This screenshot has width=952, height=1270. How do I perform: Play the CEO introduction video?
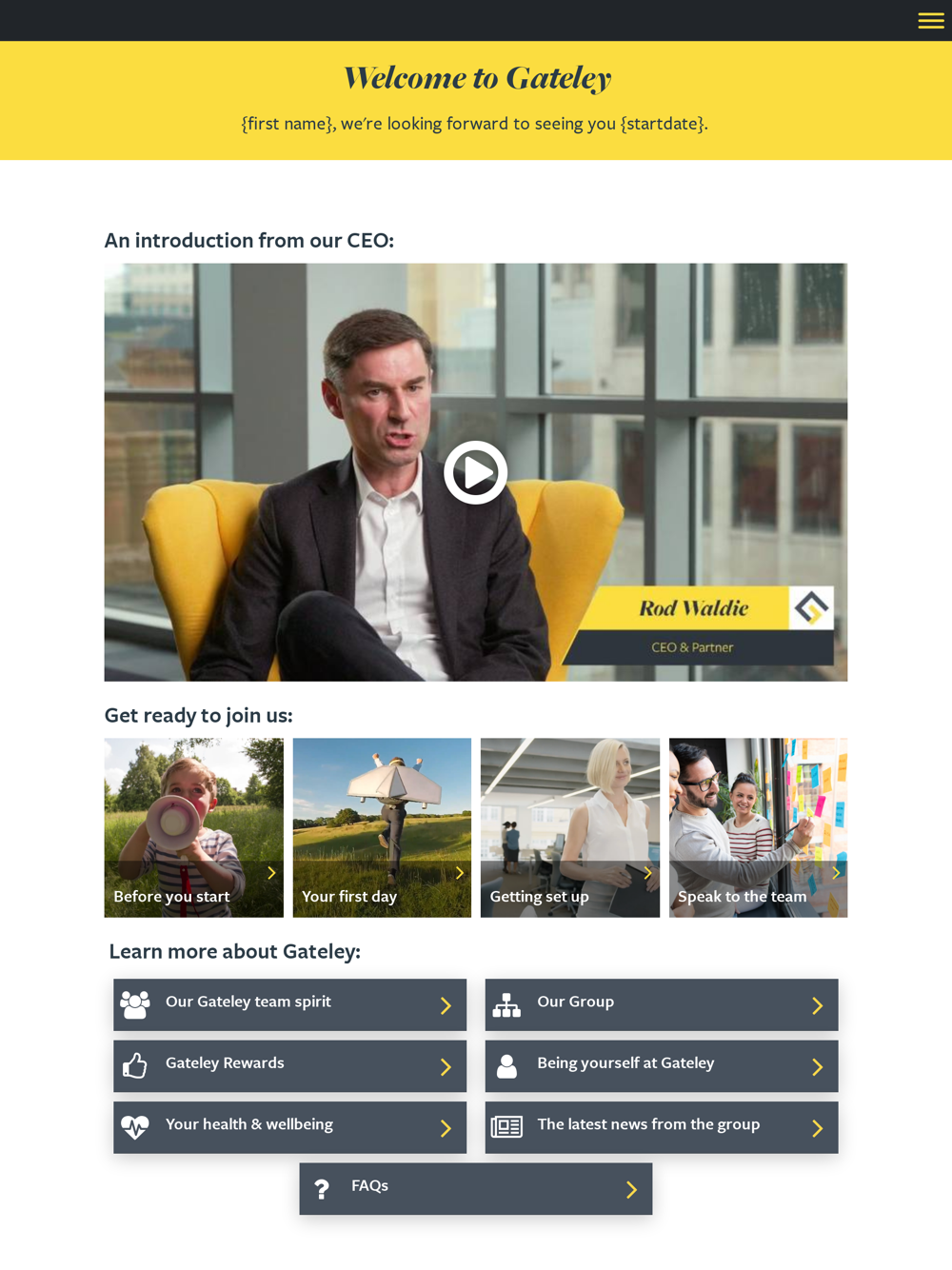[x=475, y=472]
